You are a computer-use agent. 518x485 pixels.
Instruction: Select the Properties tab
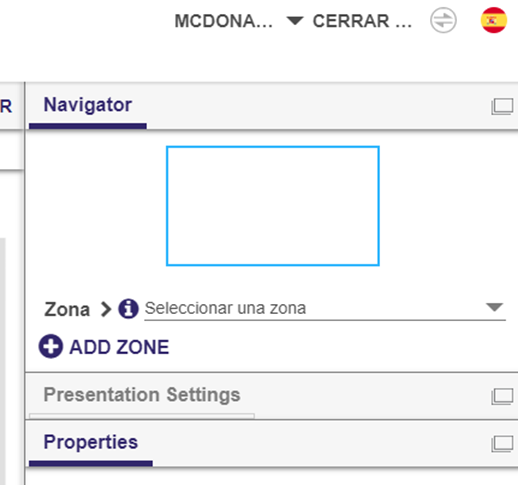click(91, 443)
